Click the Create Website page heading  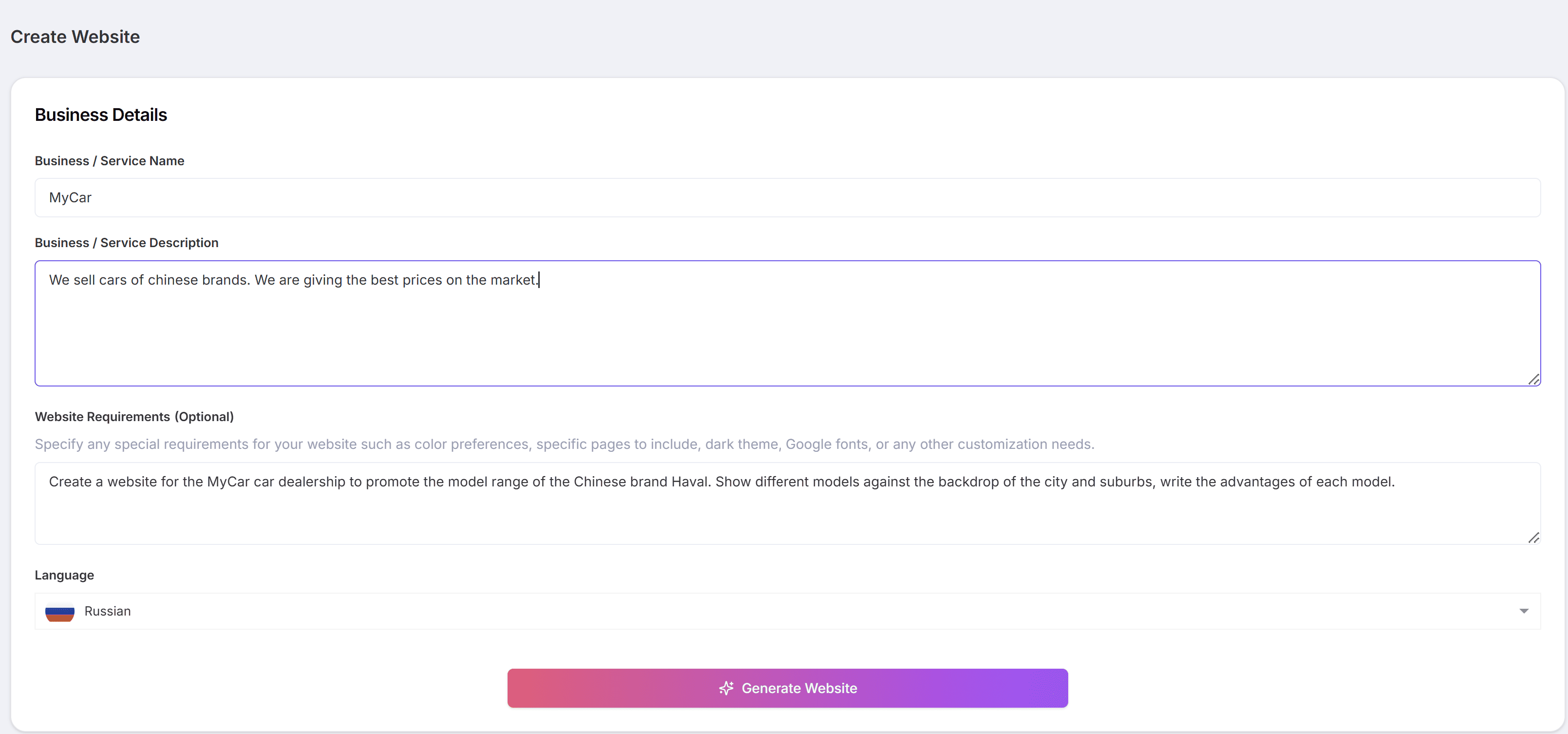click(76, 37)
